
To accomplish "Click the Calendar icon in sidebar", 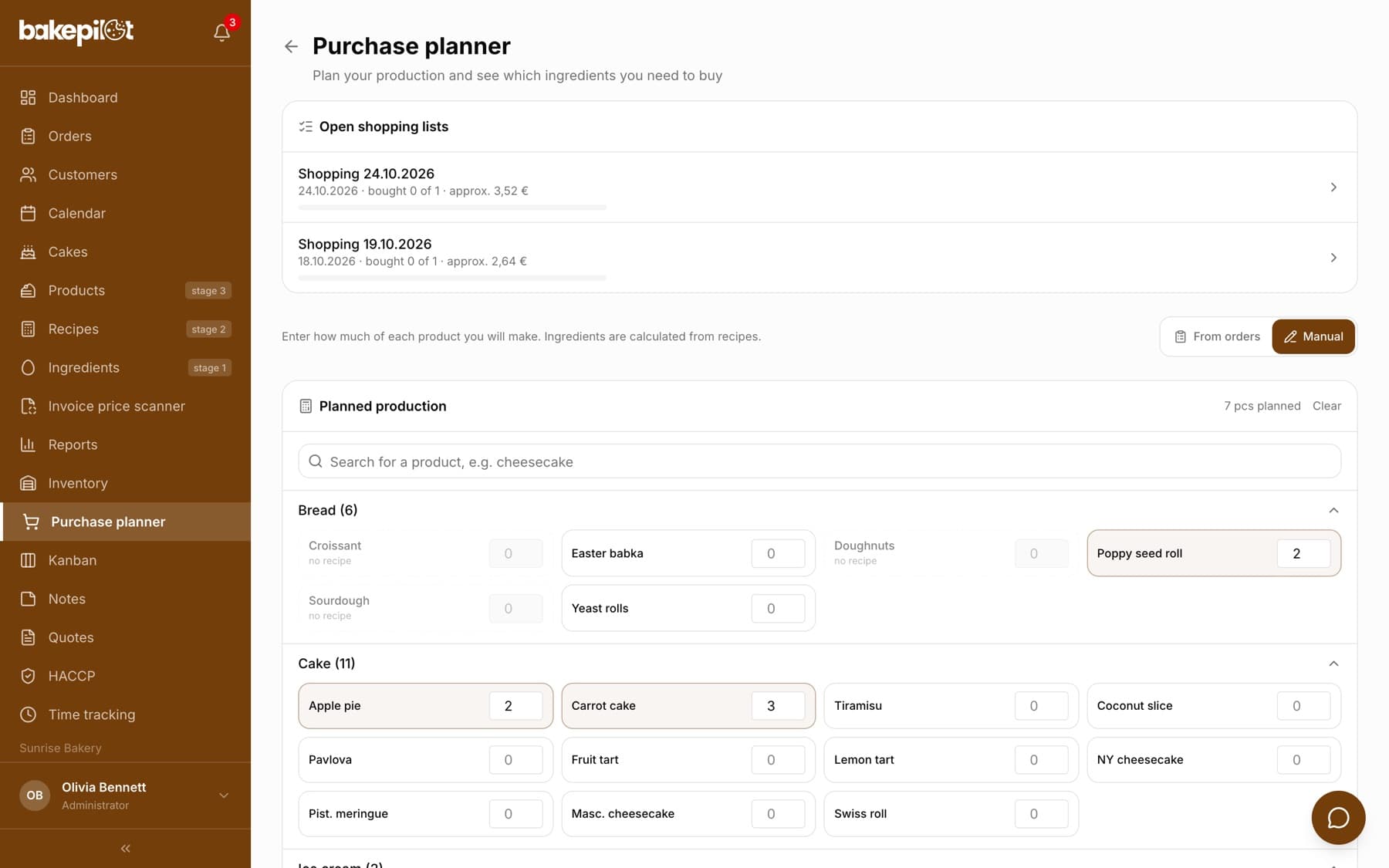I will click(x=28, y=213).
